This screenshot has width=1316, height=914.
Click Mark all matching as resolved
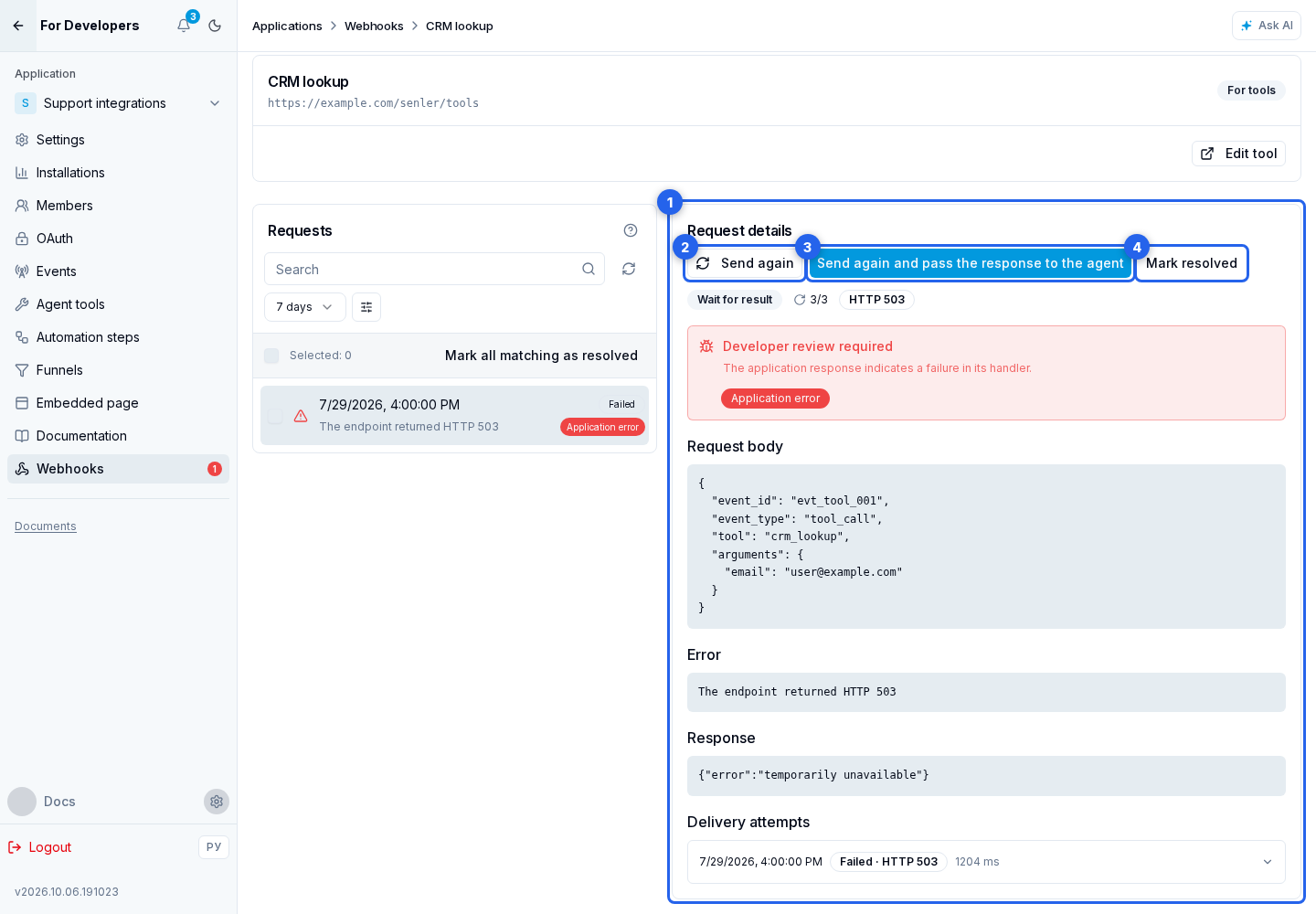(541, 356)
